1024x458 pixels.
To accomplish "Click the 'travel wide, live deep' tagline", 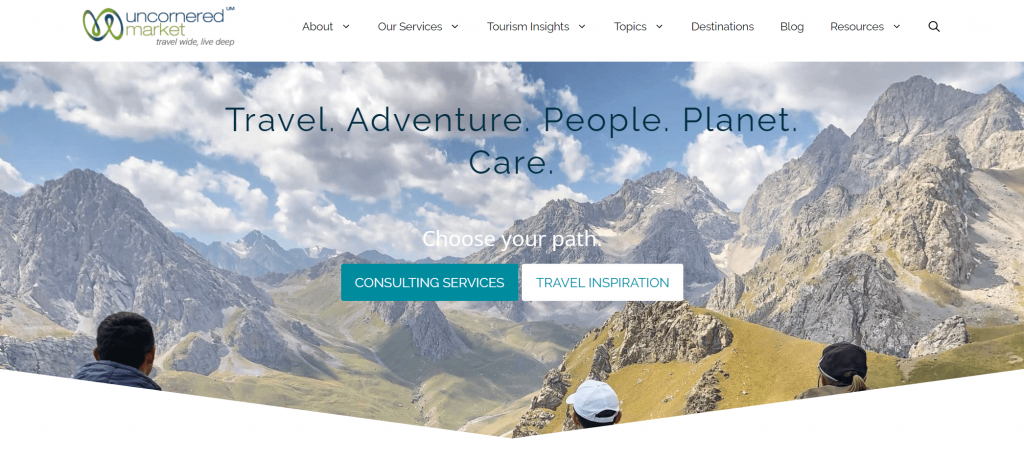I will click(195, 42).
